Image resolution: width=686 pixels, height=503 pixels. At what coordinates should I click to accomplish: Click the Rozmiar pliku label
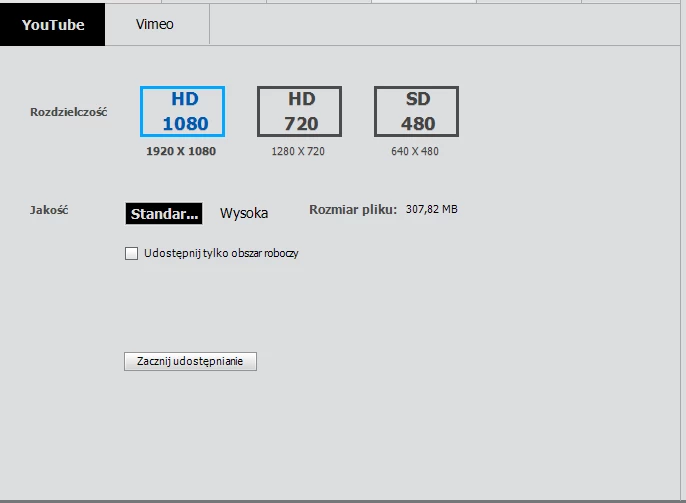(x=353, y=210)
